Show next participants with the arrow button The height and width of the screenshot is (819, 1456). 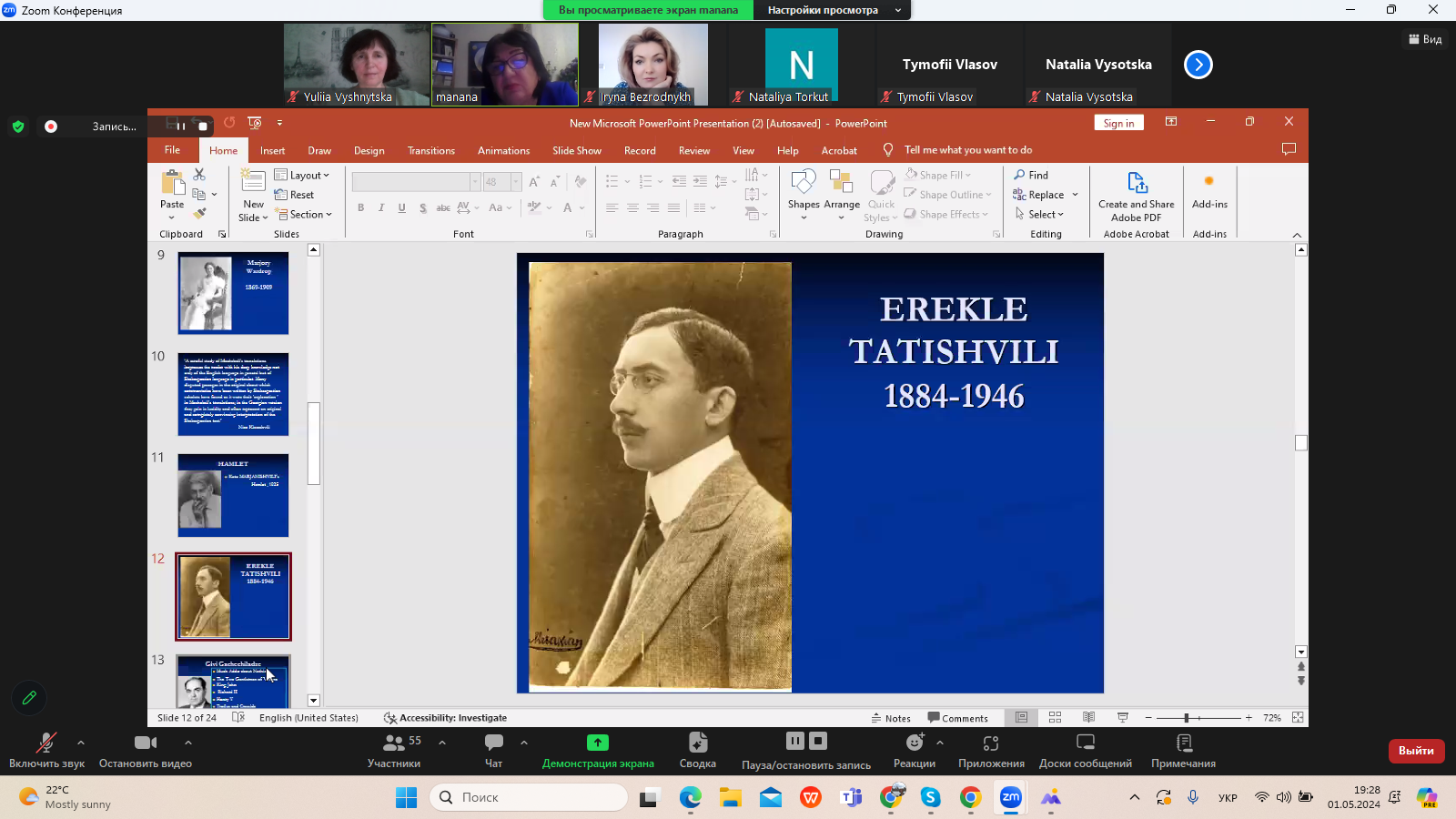[x=1198, y=65]
